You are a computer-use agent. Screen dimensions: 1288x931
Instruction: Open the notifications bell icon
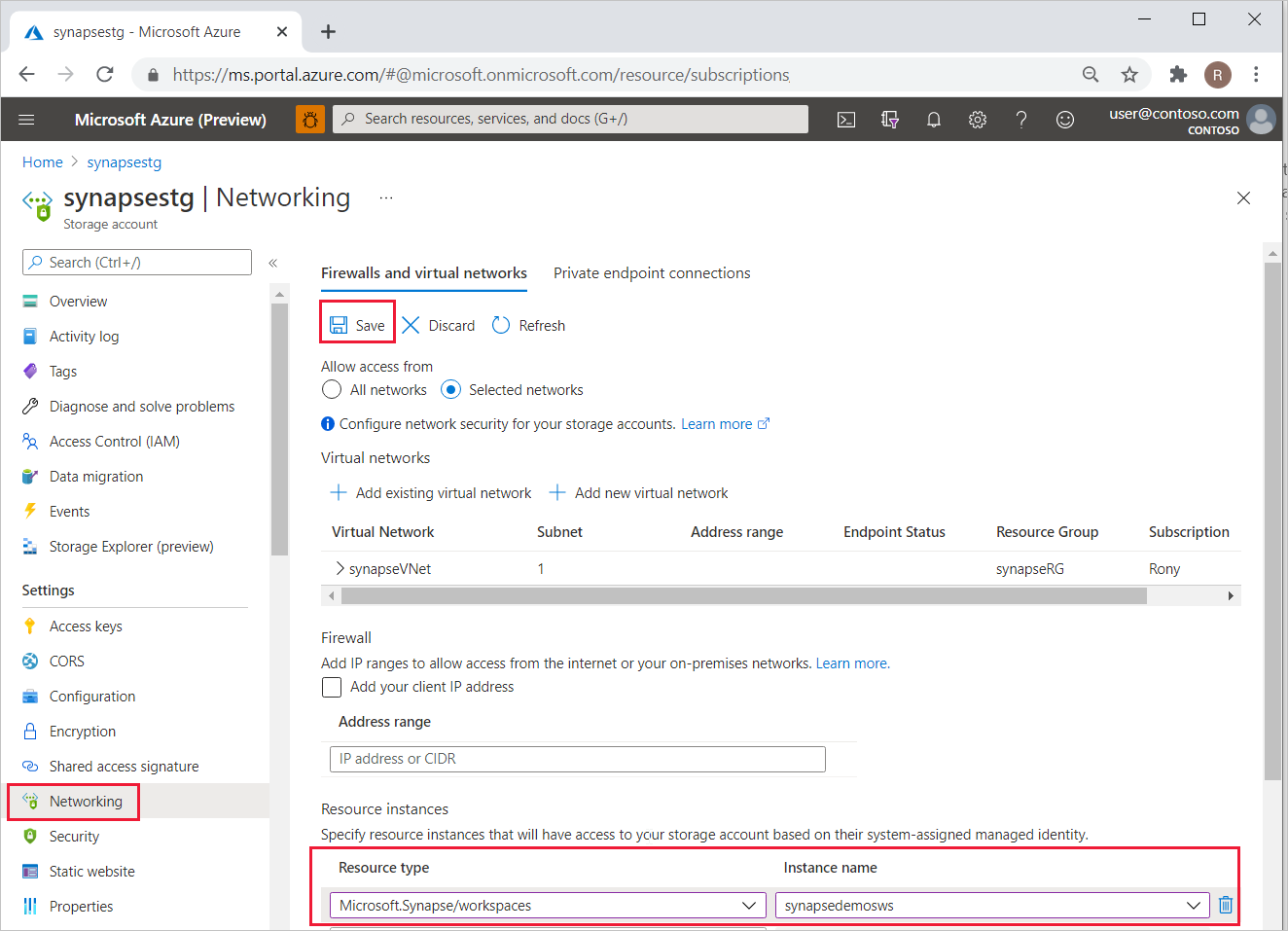pyautogui.click(x=933, y=120)
